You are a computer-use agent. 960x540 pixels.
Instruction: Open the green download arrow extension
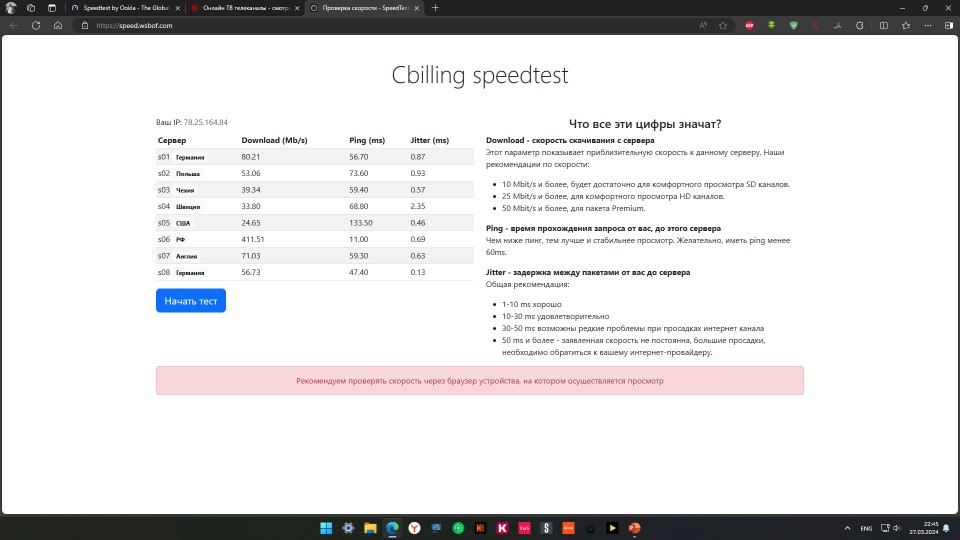click(771, 26)
